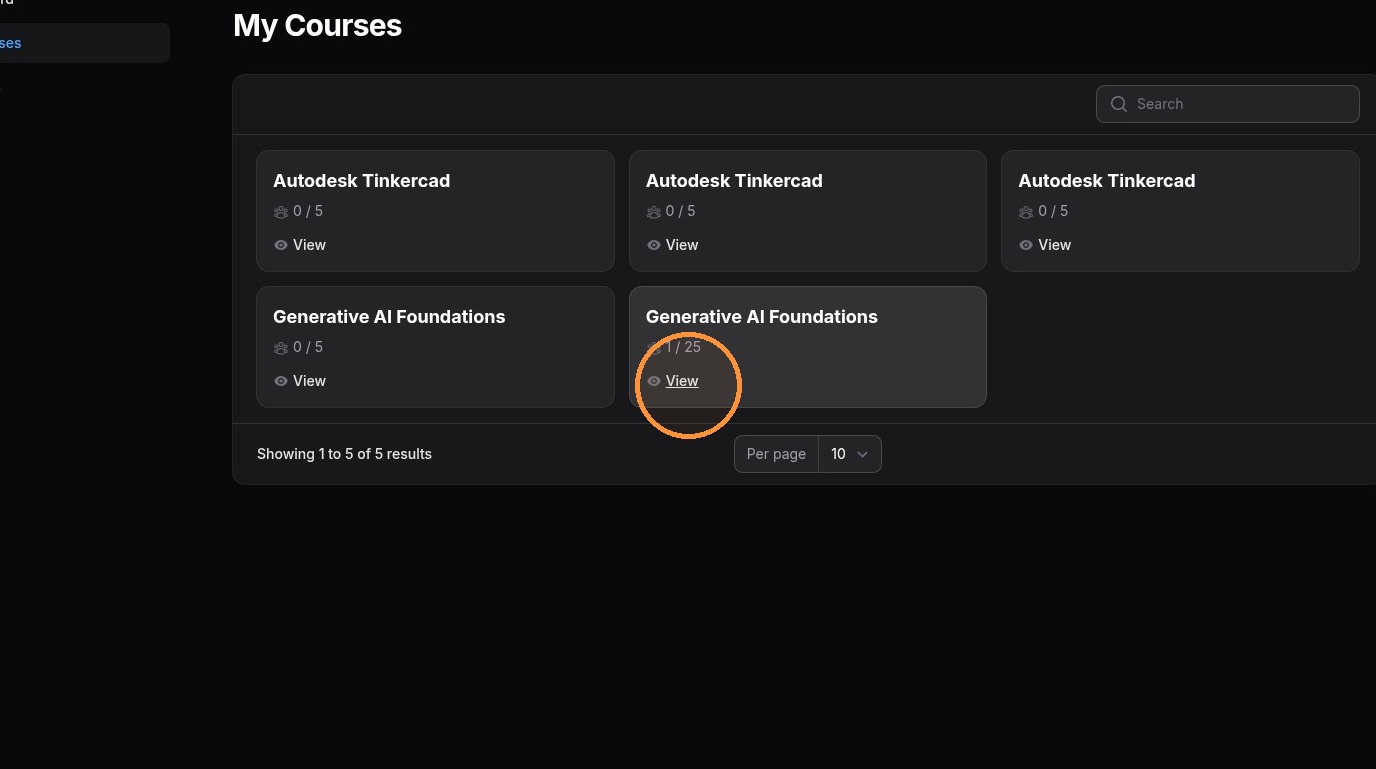The image size is (1376, 769).
Task: Click the "Showing 1 to 5 of 5 results" text
Action: tap(344, 454)
